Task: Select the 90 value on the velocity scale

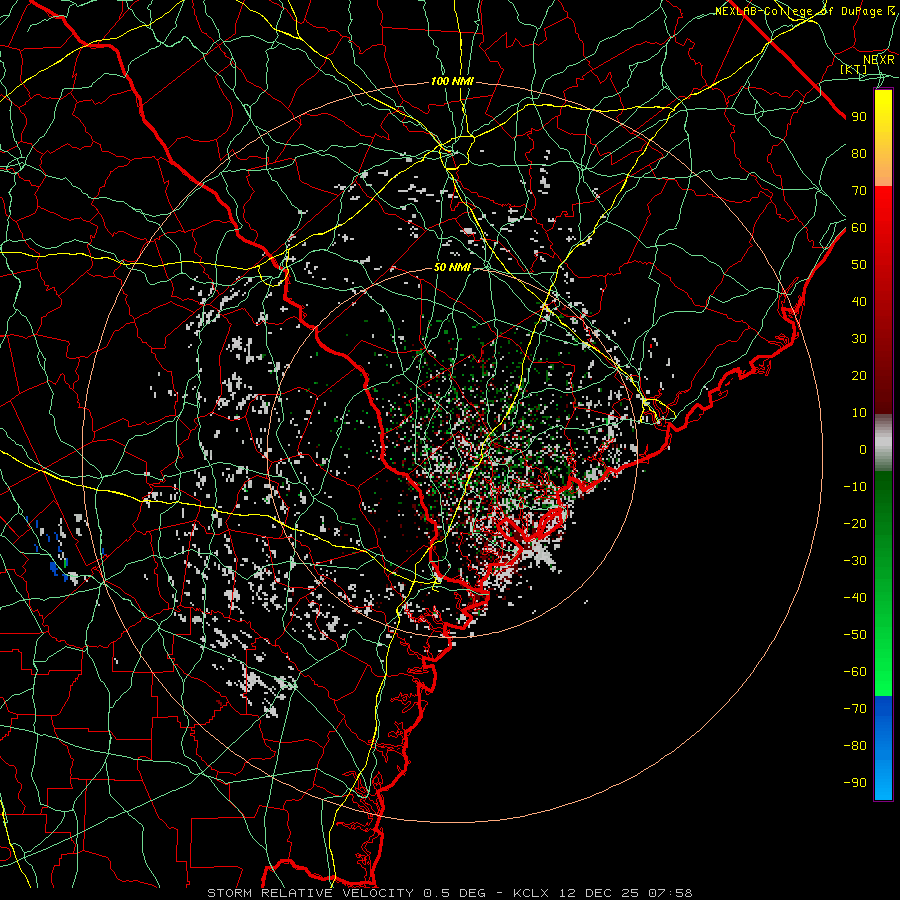Action: pos(859,117)
